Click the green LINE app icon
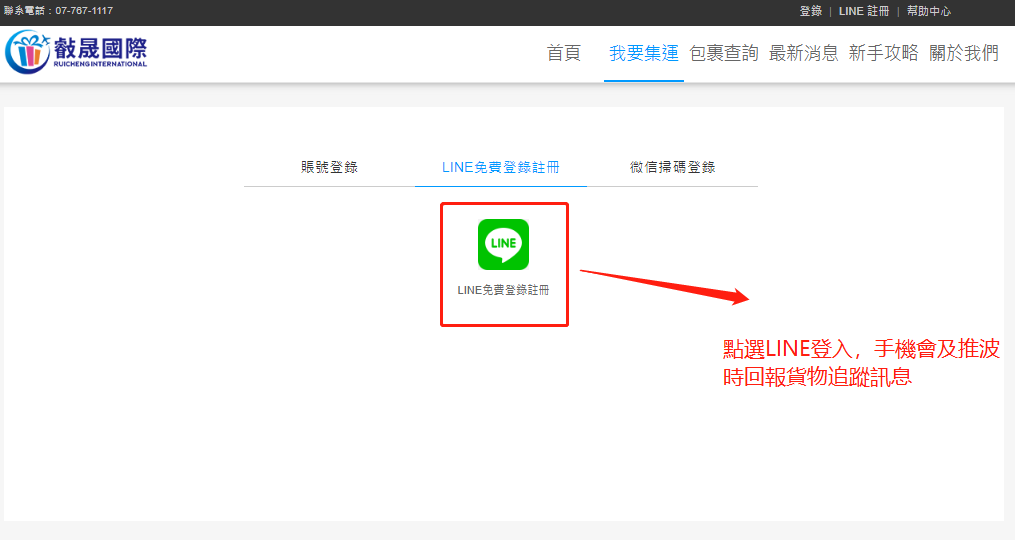 point(503,244)
